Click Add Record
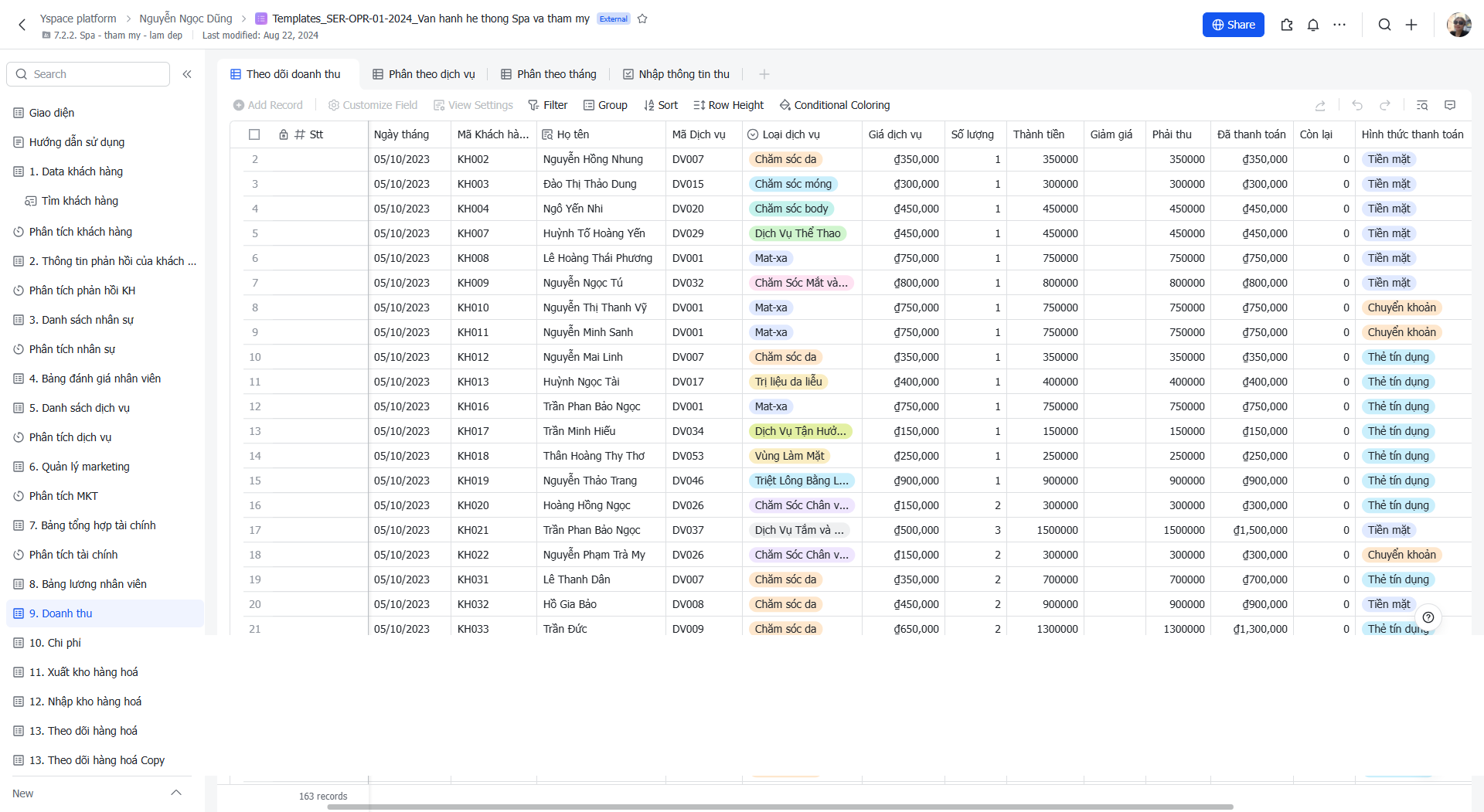 pyautogui.click(x=268, y=105)
